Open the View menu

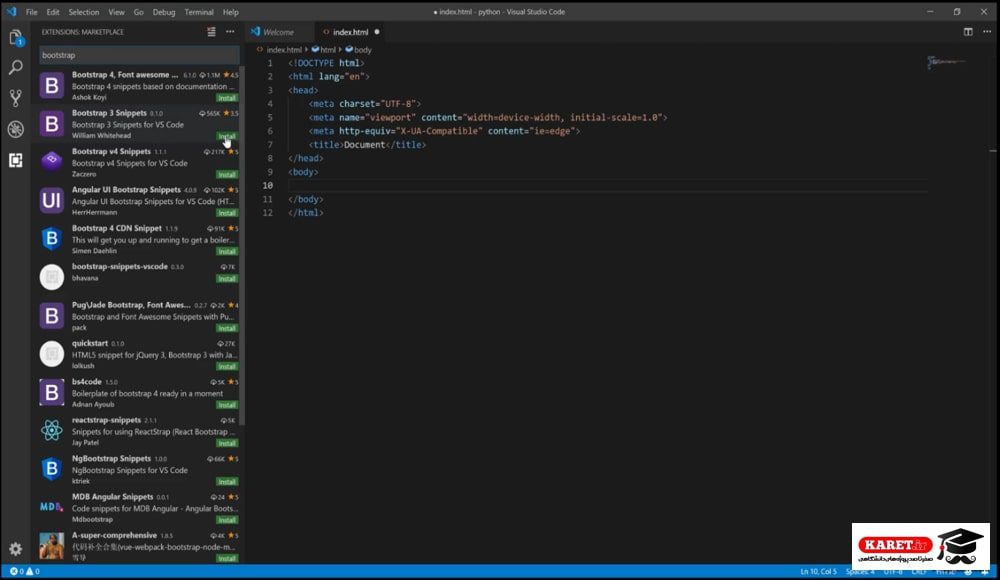click(x=116, y=12)
